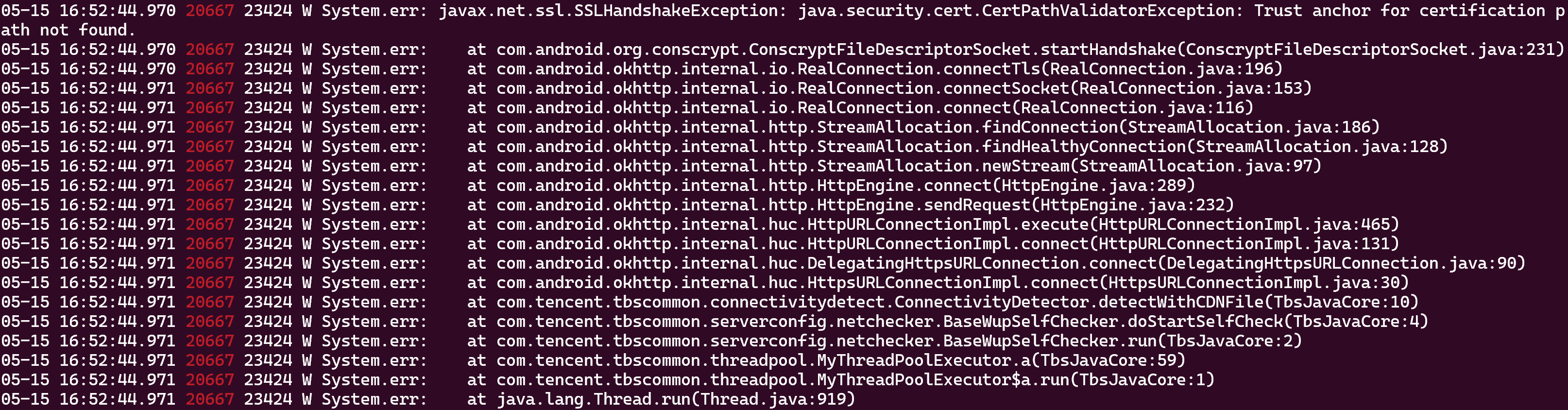Screen dimensions: 1568x410
Task: Click RealConnection.java:116 source reference
Action: [x=1132, y=108]
